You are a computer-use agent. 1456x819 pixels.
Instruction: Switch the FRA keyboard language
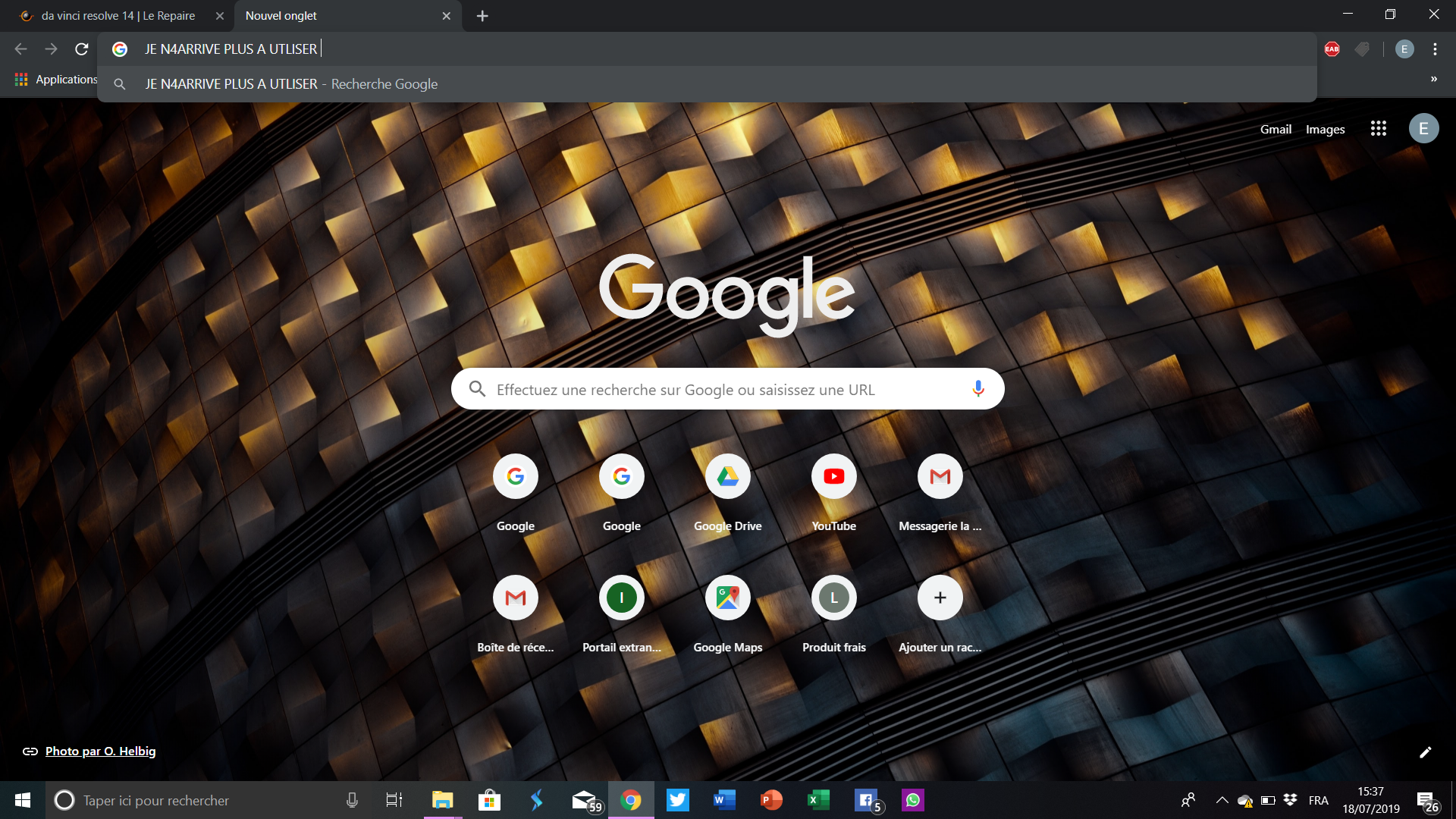[x=1319, y=800]
